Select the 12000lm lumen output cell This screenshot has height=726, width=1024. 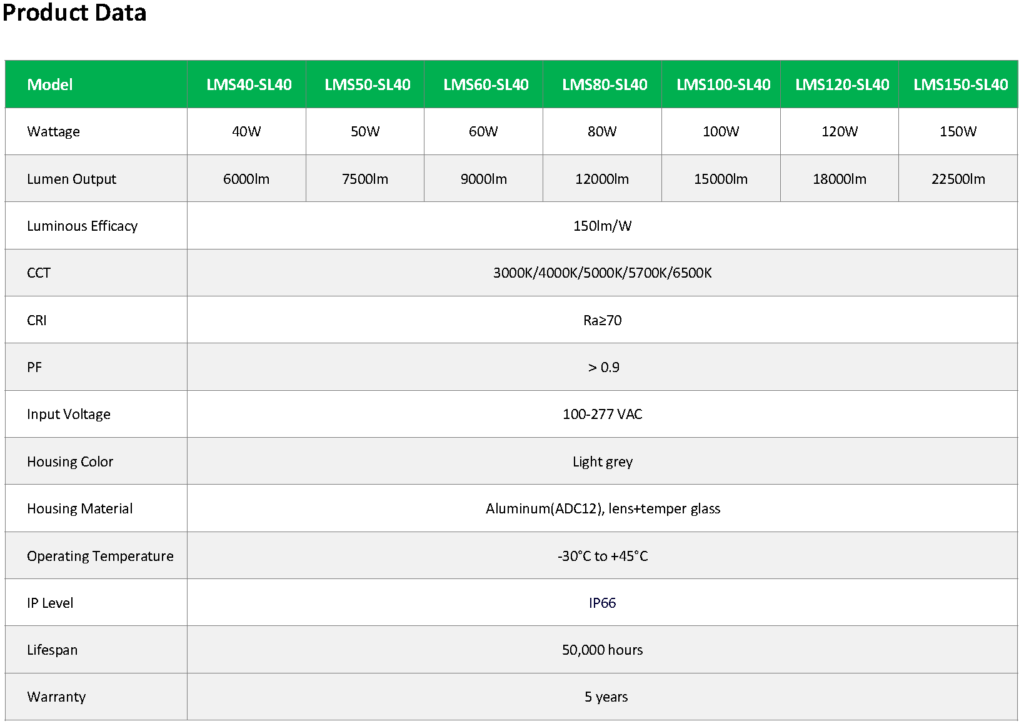(x=602, y=179)
